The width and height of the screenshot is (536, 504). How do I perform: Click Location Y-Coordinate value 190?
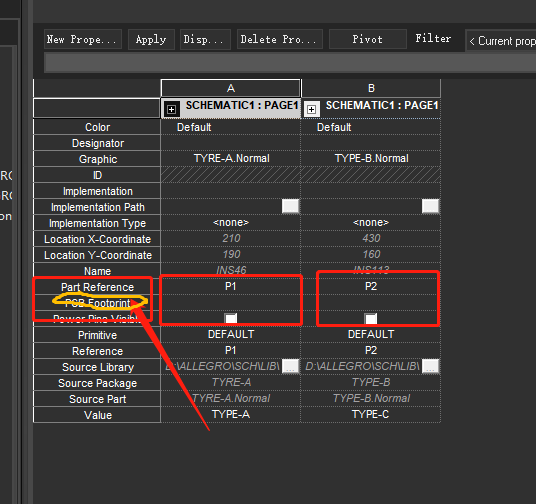point(231,254)
